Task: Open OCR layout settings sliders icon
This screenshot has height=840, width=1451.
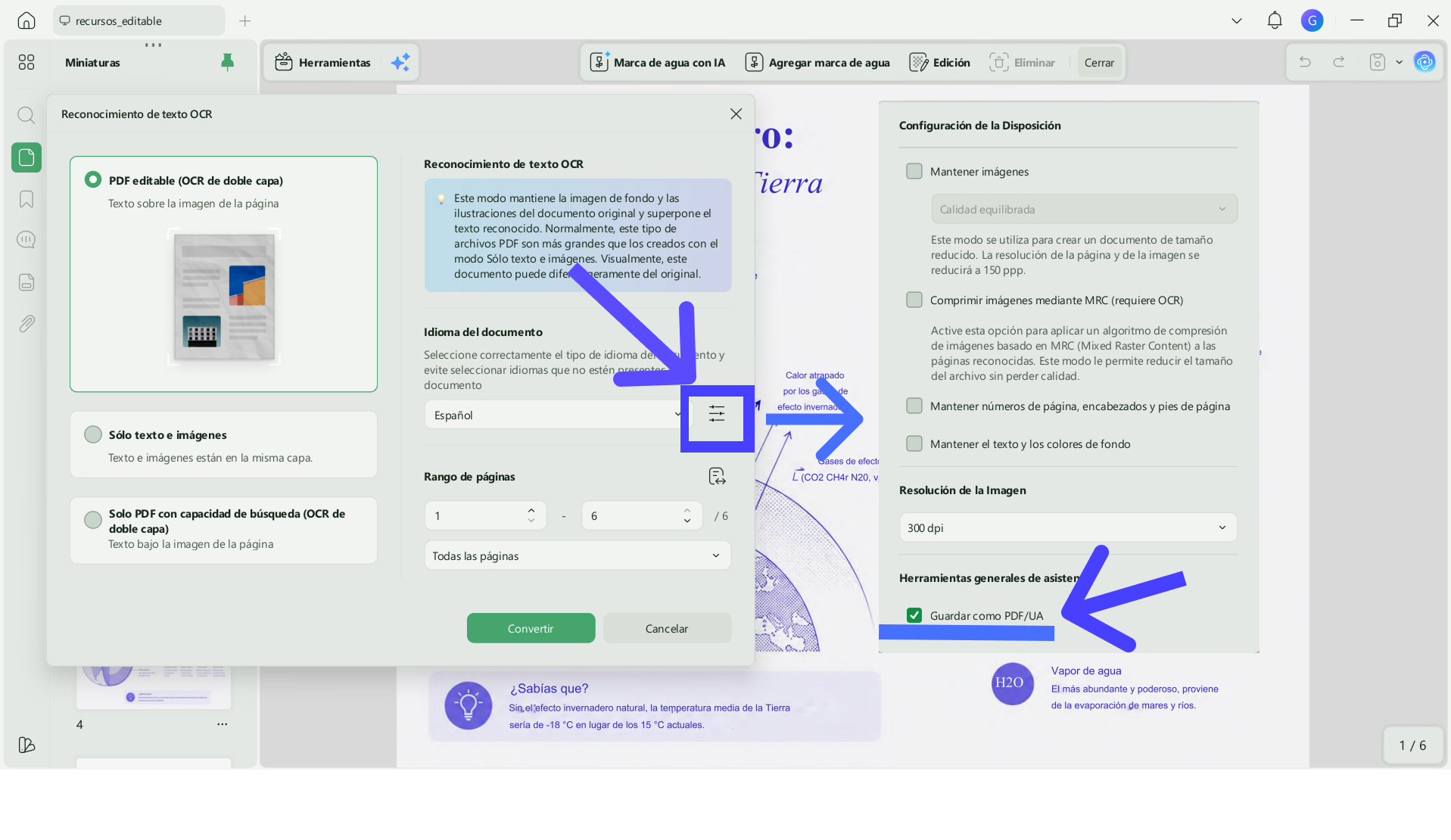Action: tap(717, 413)
